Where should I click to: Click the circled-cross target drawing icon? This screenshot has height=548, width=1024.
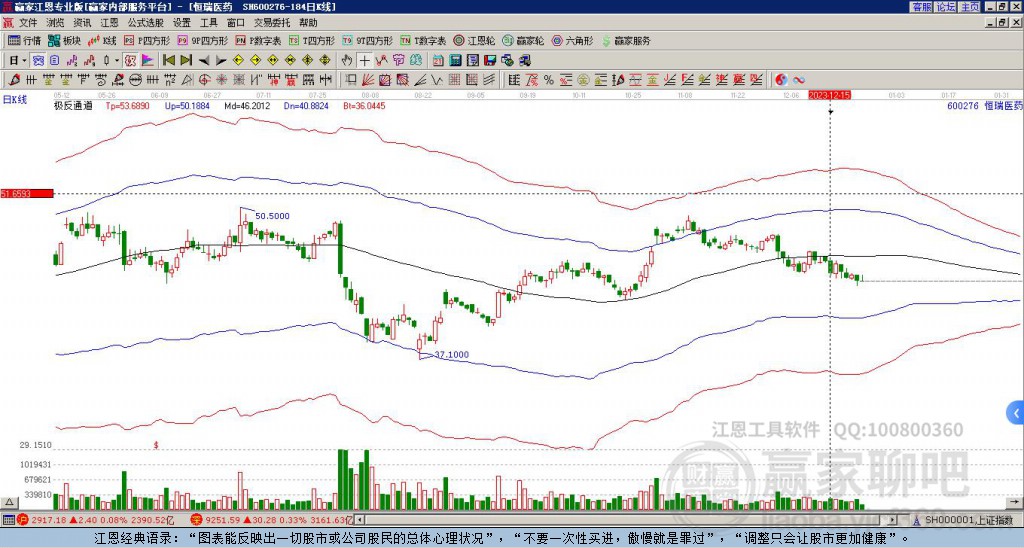coord(204,80)
